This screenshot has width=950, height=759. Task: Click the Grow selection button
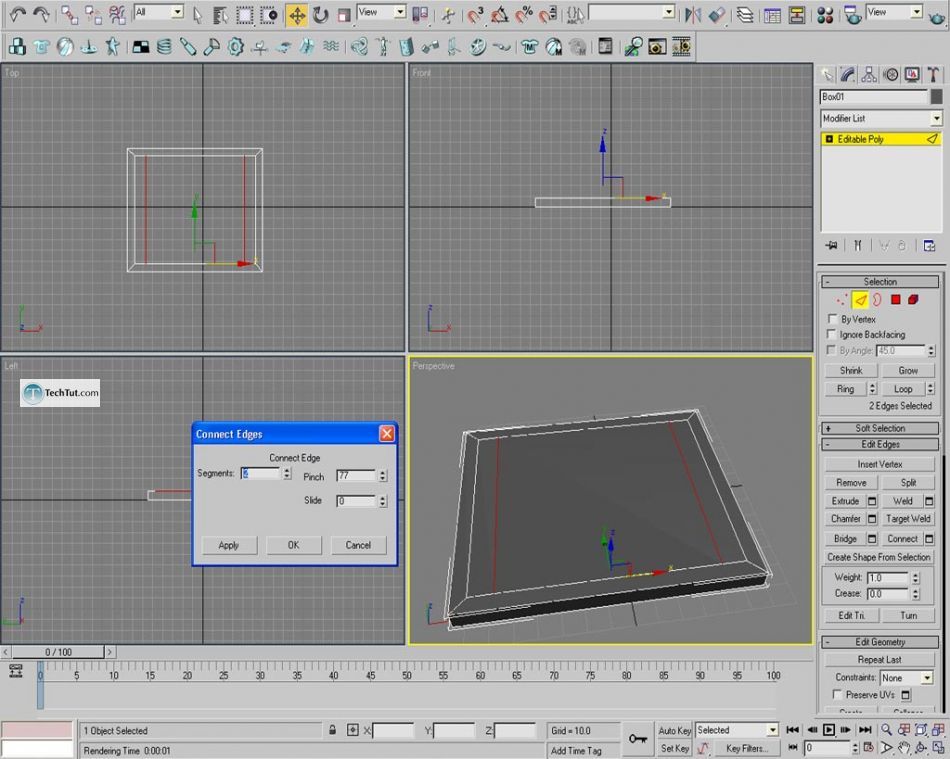(x=908, y=371)
